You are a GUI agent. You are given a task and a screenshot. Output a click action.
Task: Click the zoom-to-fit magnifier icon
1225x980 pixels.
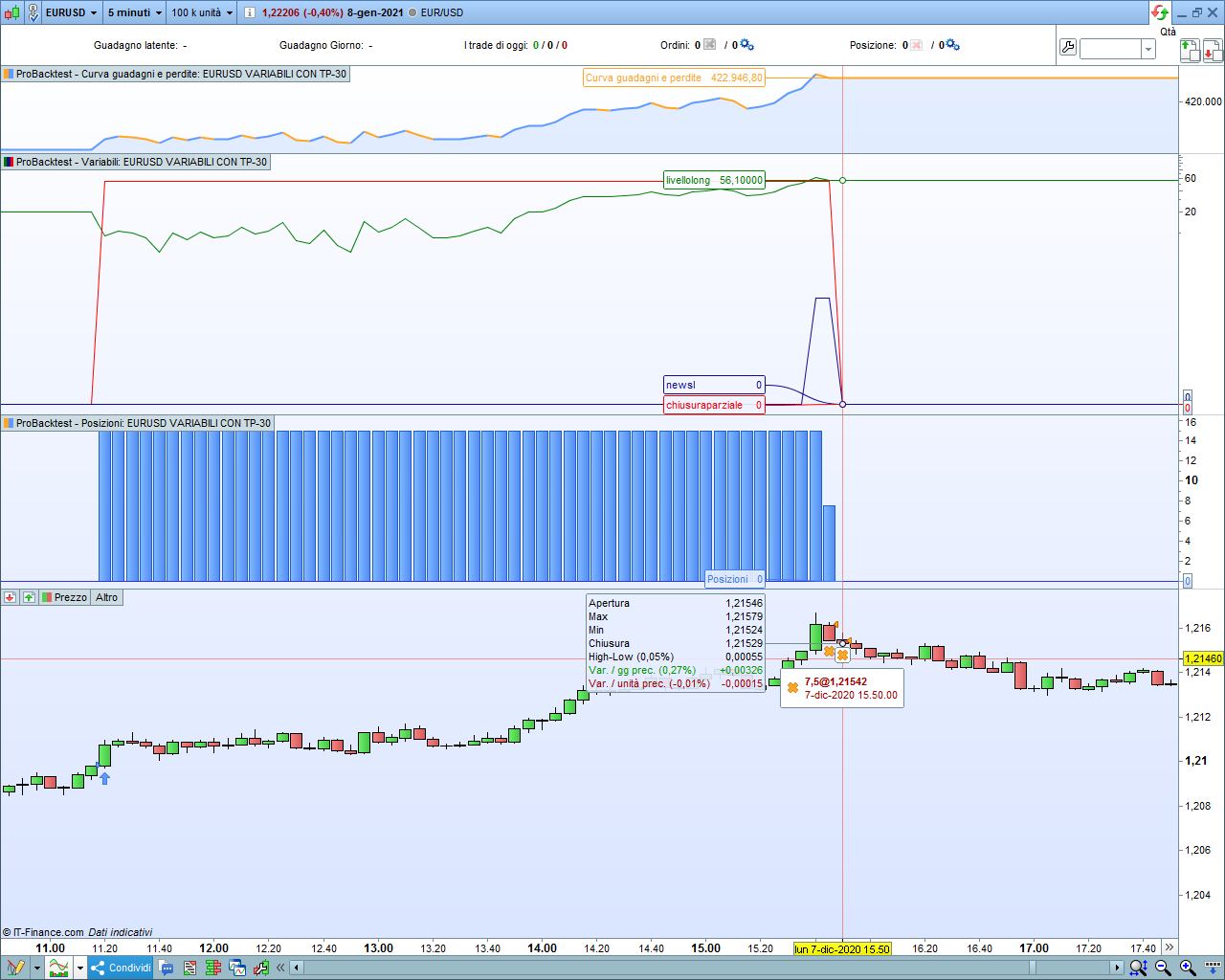[x=1138, y=968]
